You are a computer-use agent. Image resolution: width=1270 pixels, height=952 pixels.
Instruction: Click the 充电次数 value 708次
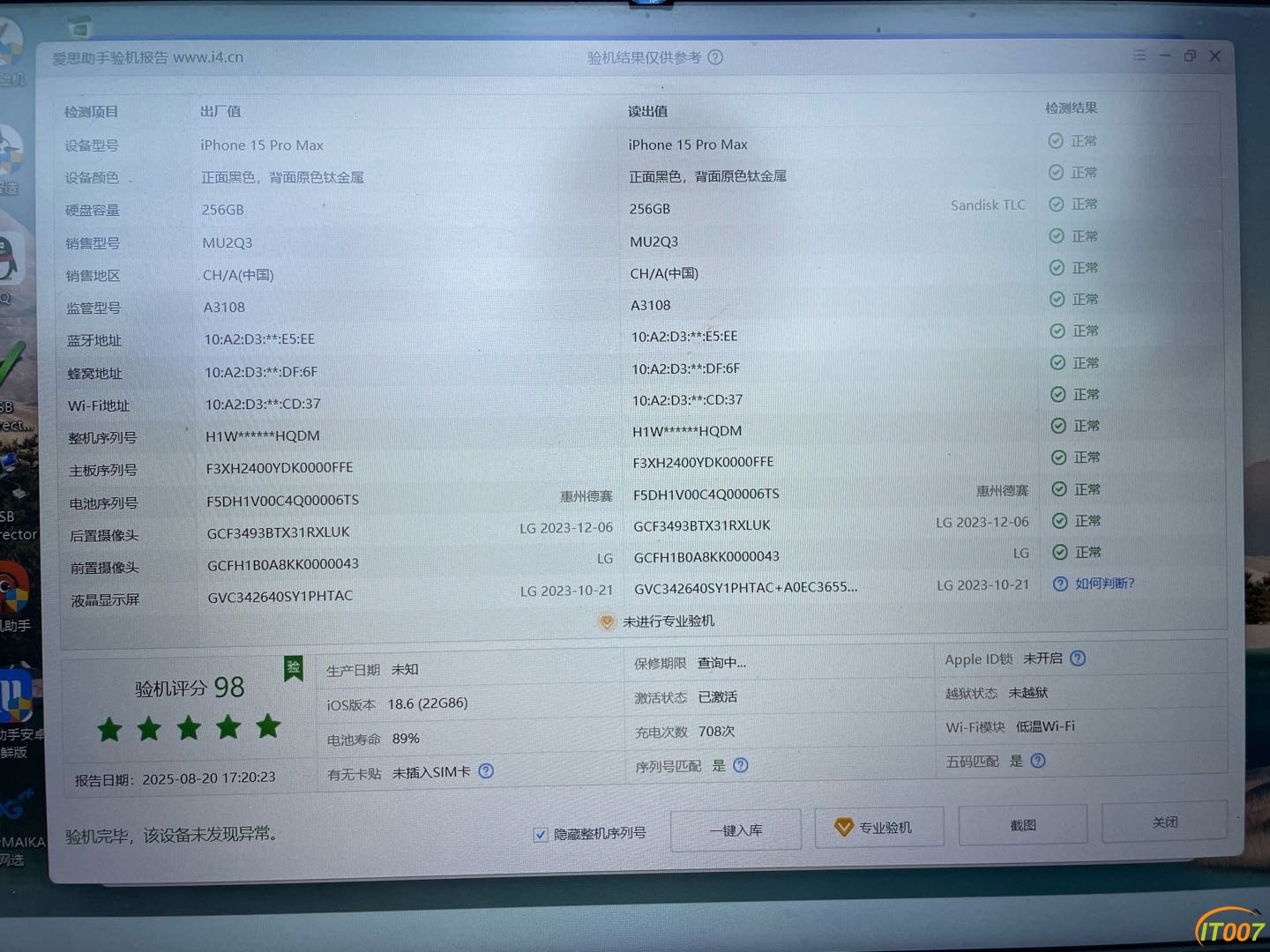point(716,732)
